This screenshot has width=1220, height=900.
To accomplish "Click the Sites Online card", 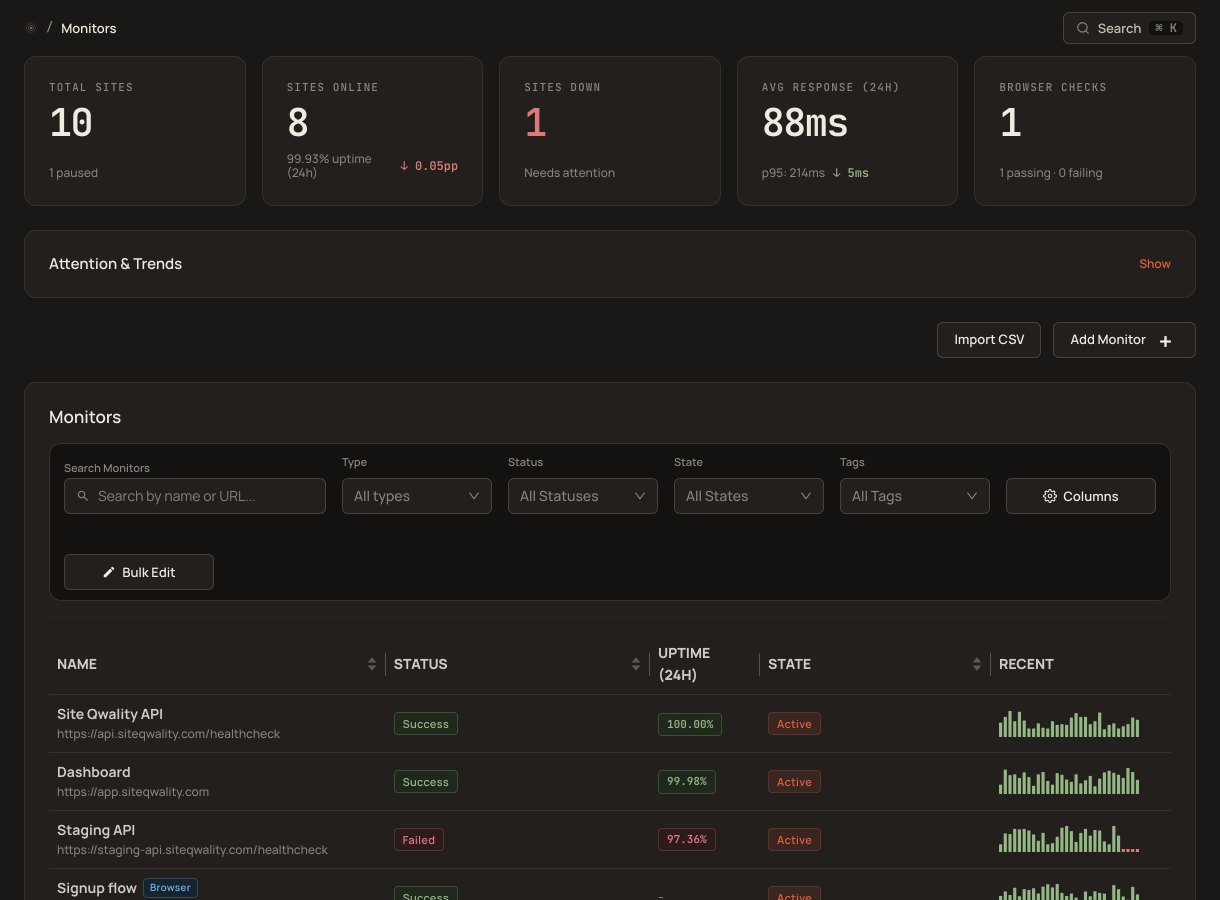I will tap(372, 131).
